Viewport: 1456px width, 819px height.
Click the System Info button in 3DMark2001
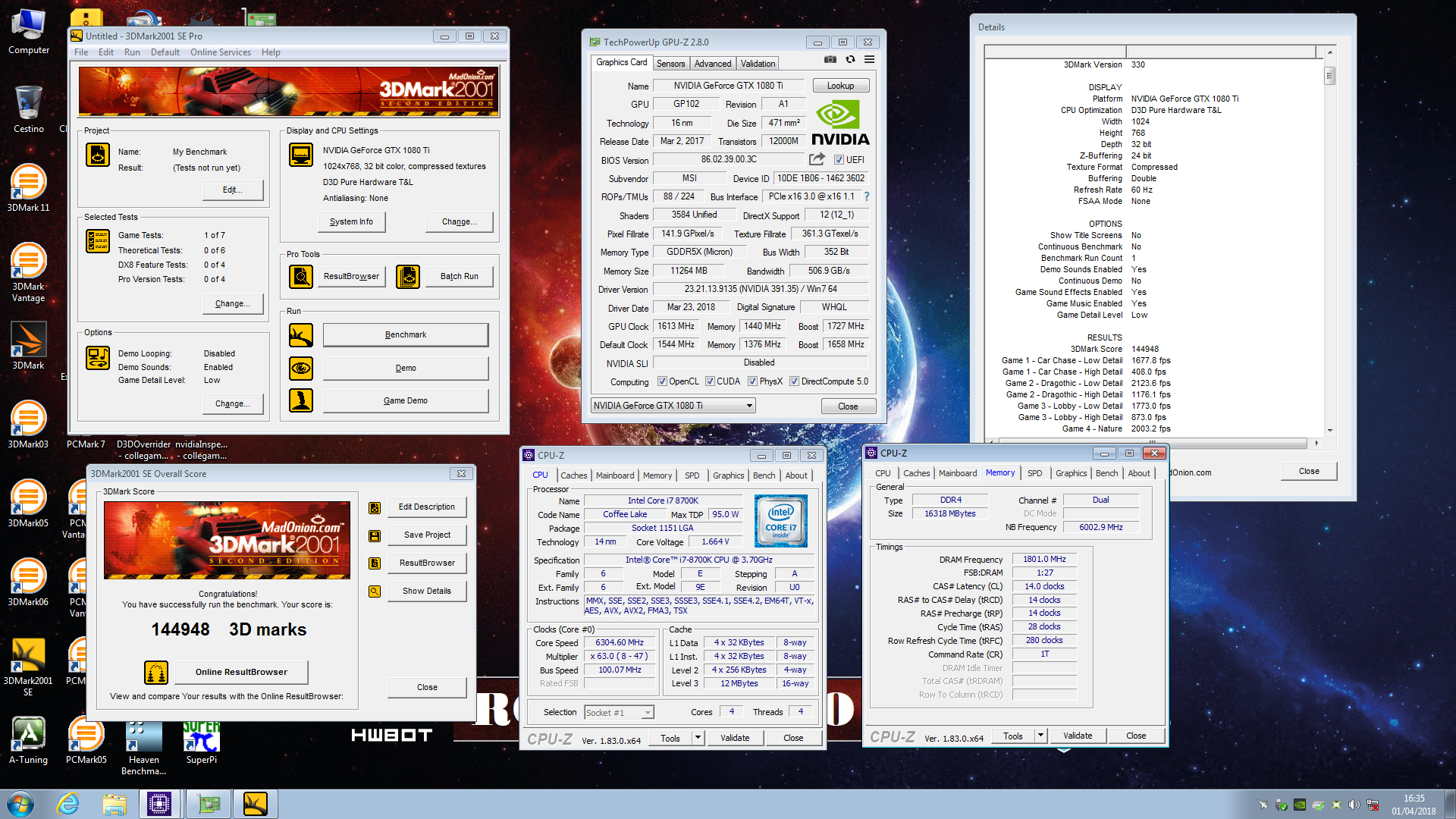click(x=351, y=222)
